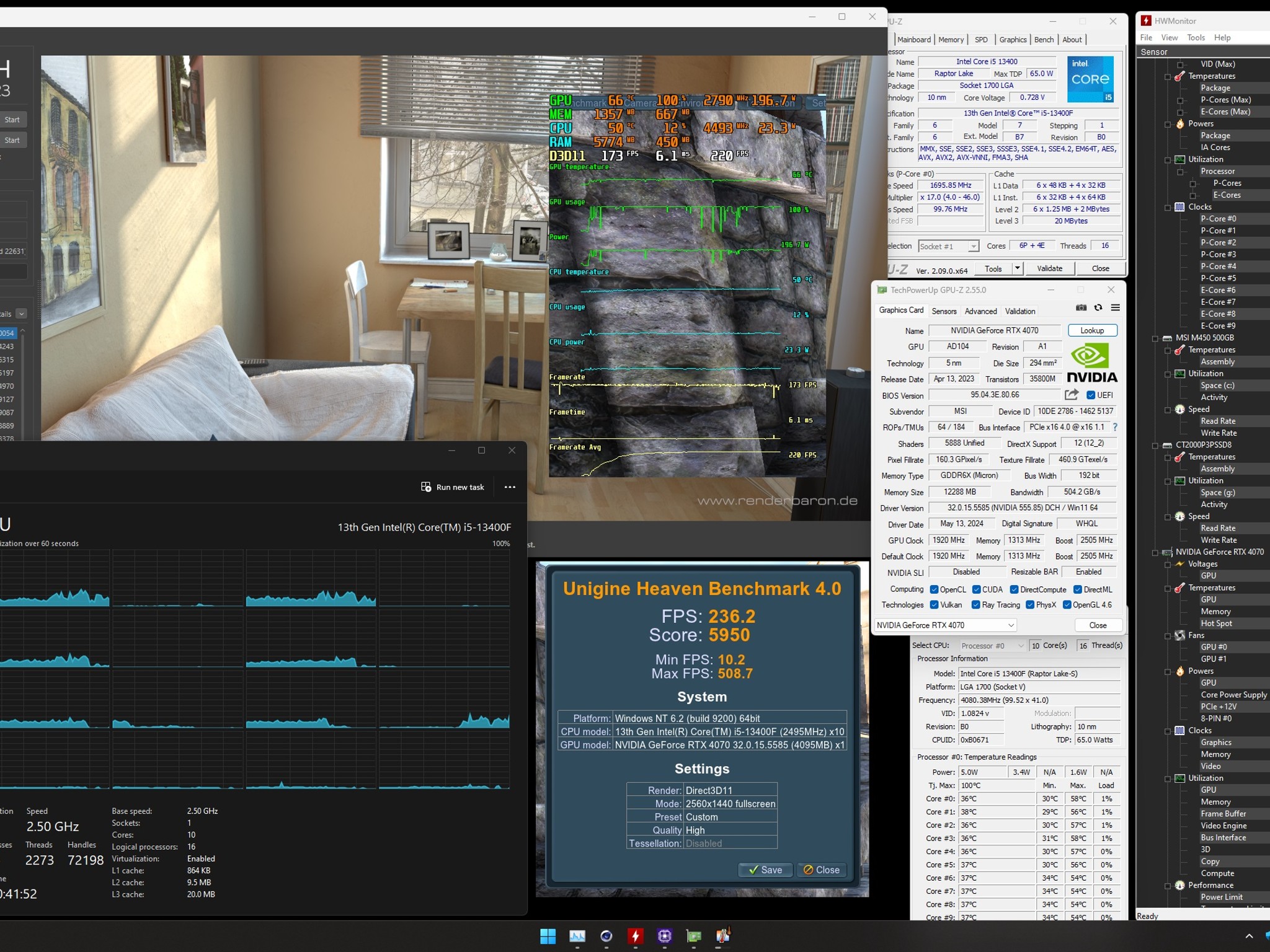Open Core Temp's Select CPU Processor #0 dropdown
This screenshot has height=952, width=1270.
coord(992,646)
